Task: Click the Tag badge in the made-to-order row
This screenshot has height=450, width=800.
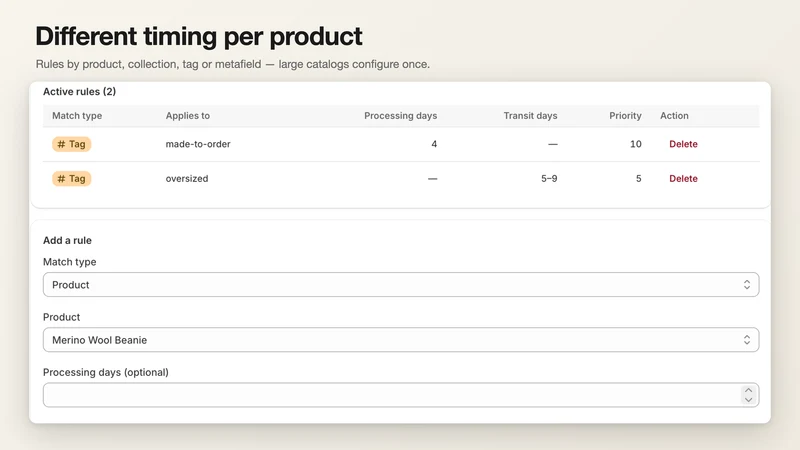Action: click(71, 144)
